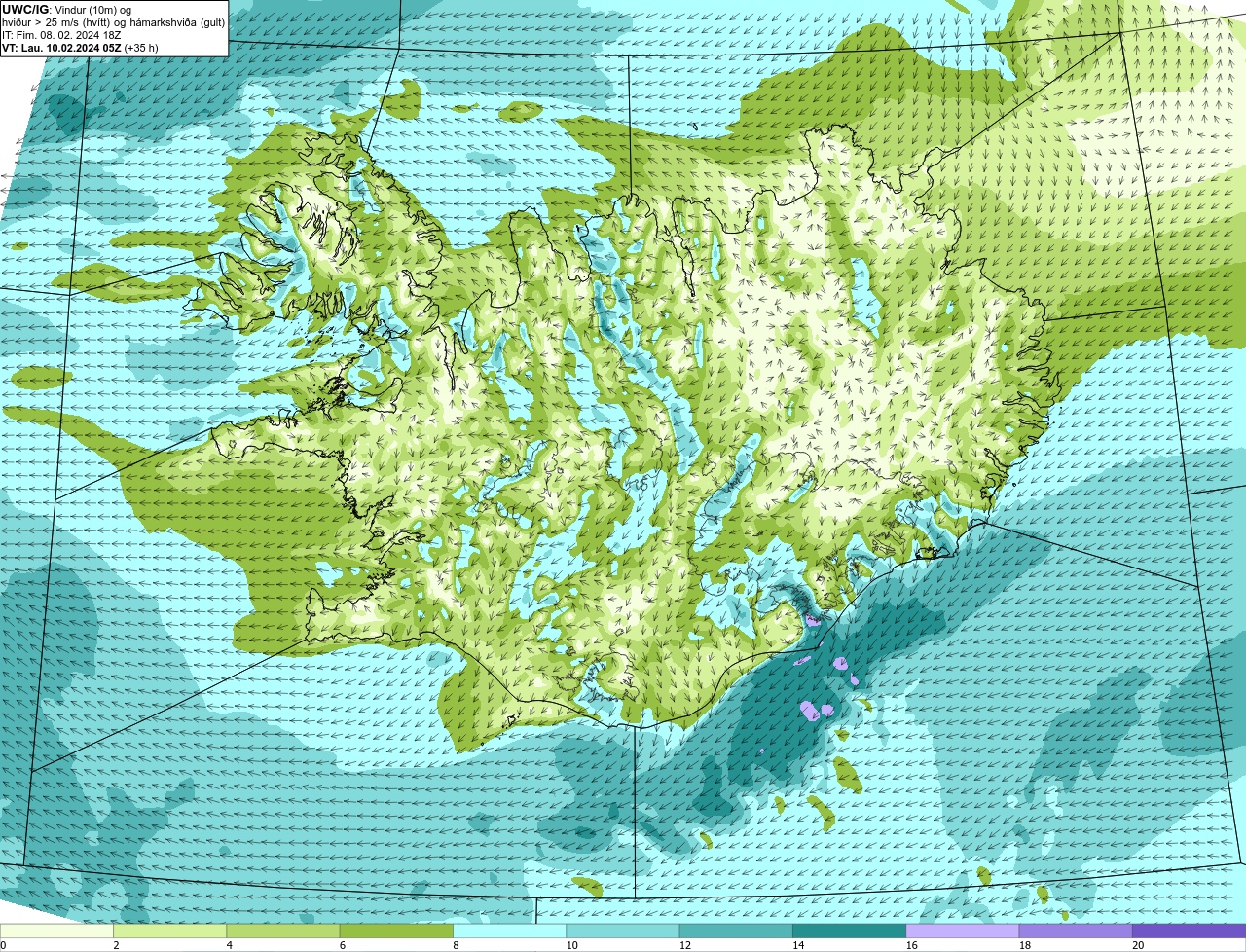Click the scale label '4'
Viewport: 1246px width, 952px height.
point(229,945)
